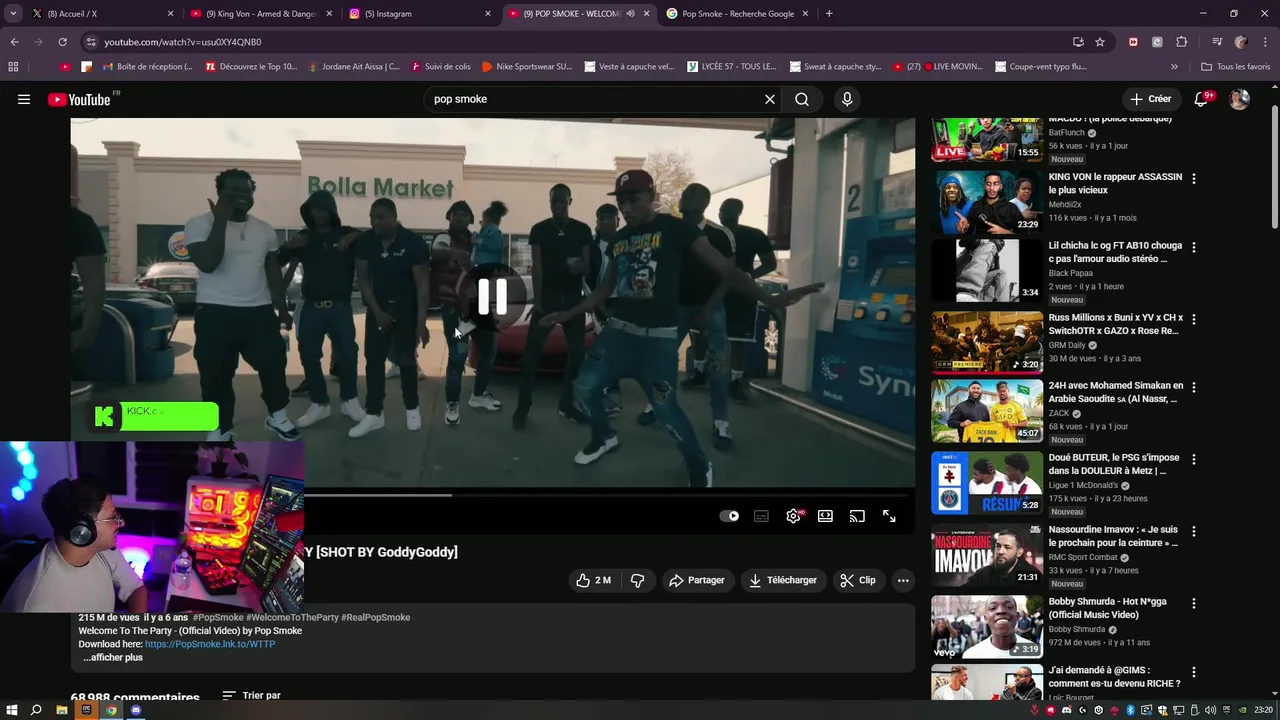This screenshot has height=720, width=1280.
Task: Go back to the previous page
Action: pos(14,42)
